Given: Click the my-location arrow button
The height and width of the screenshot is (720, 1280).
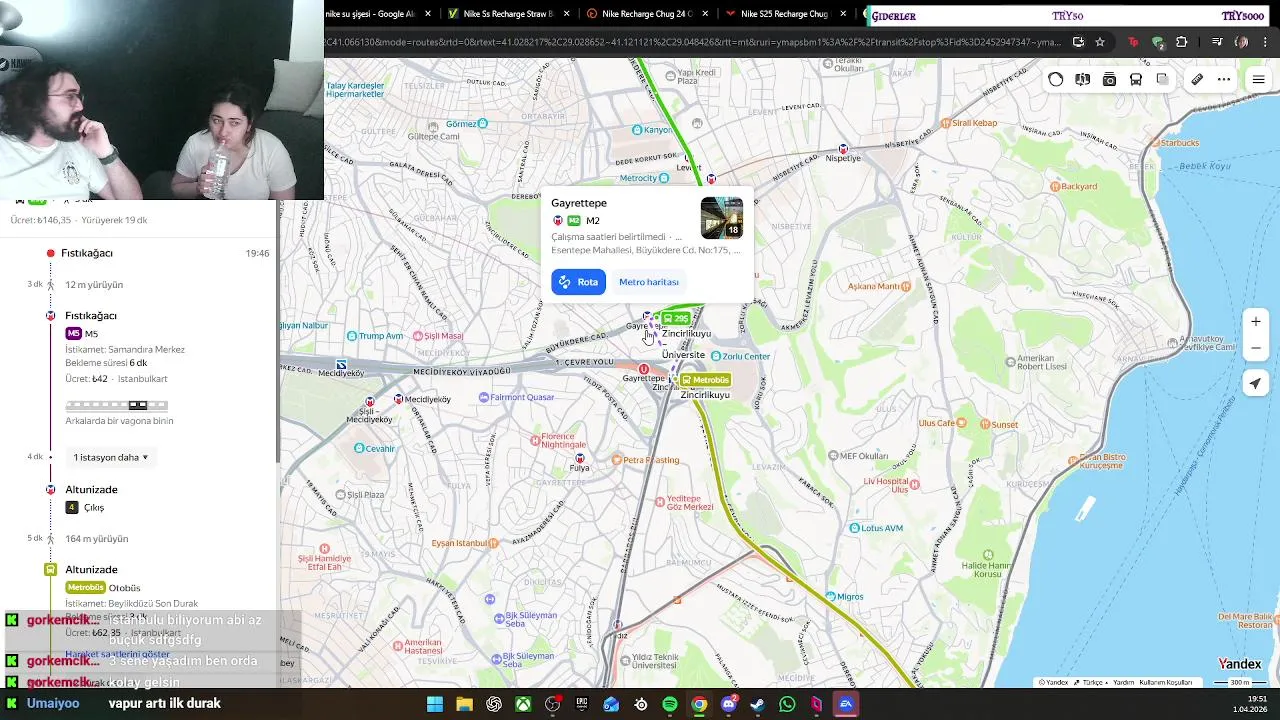Looking at the screenshot, I should pos(1256,384).
